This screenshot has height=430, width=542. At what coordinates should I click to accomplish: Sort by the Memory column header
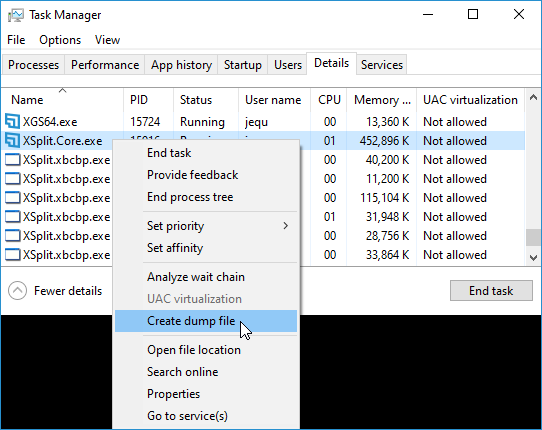(x=381, y=100)
